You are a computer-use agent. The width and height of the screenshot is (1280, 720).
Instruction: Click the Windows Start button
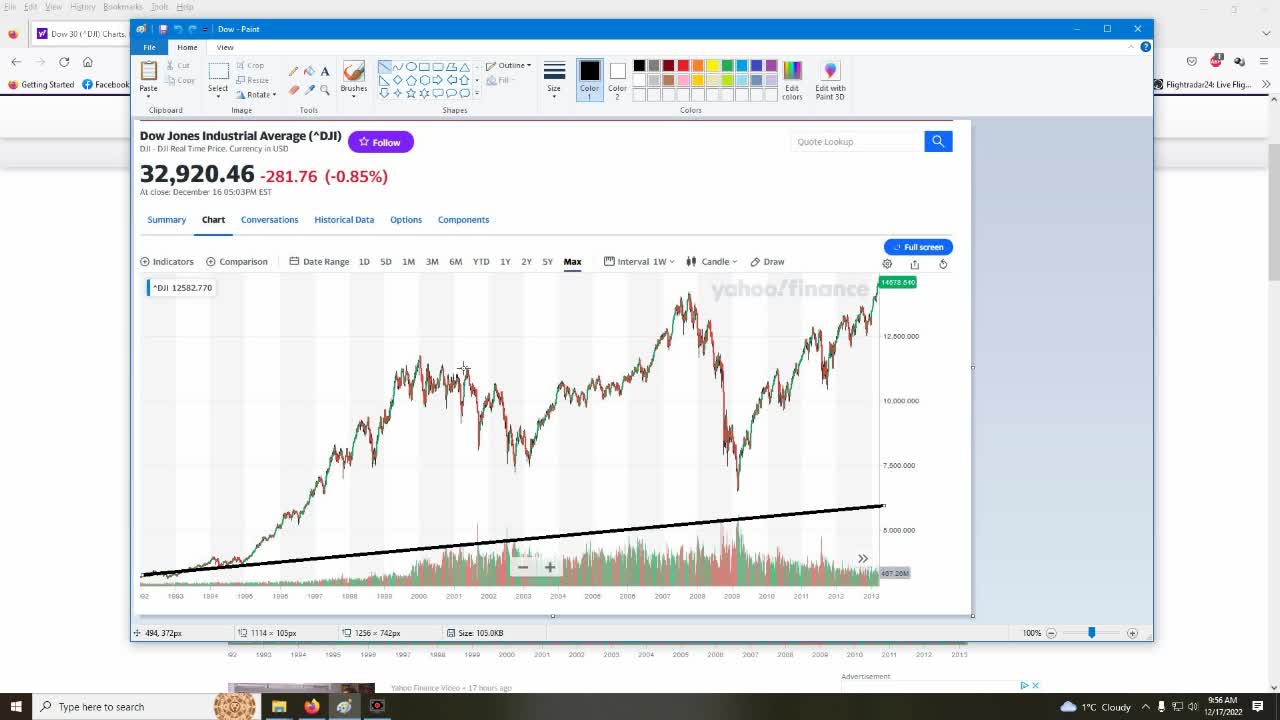point(15,707)
